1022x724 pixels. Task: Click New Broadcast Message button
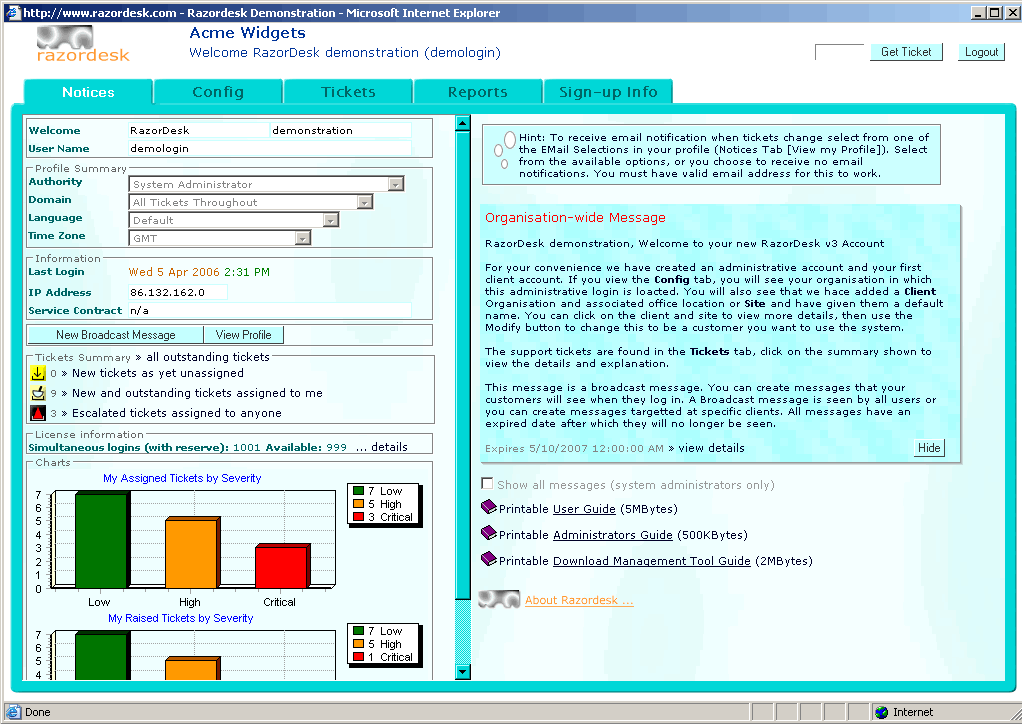coord(115,335)
